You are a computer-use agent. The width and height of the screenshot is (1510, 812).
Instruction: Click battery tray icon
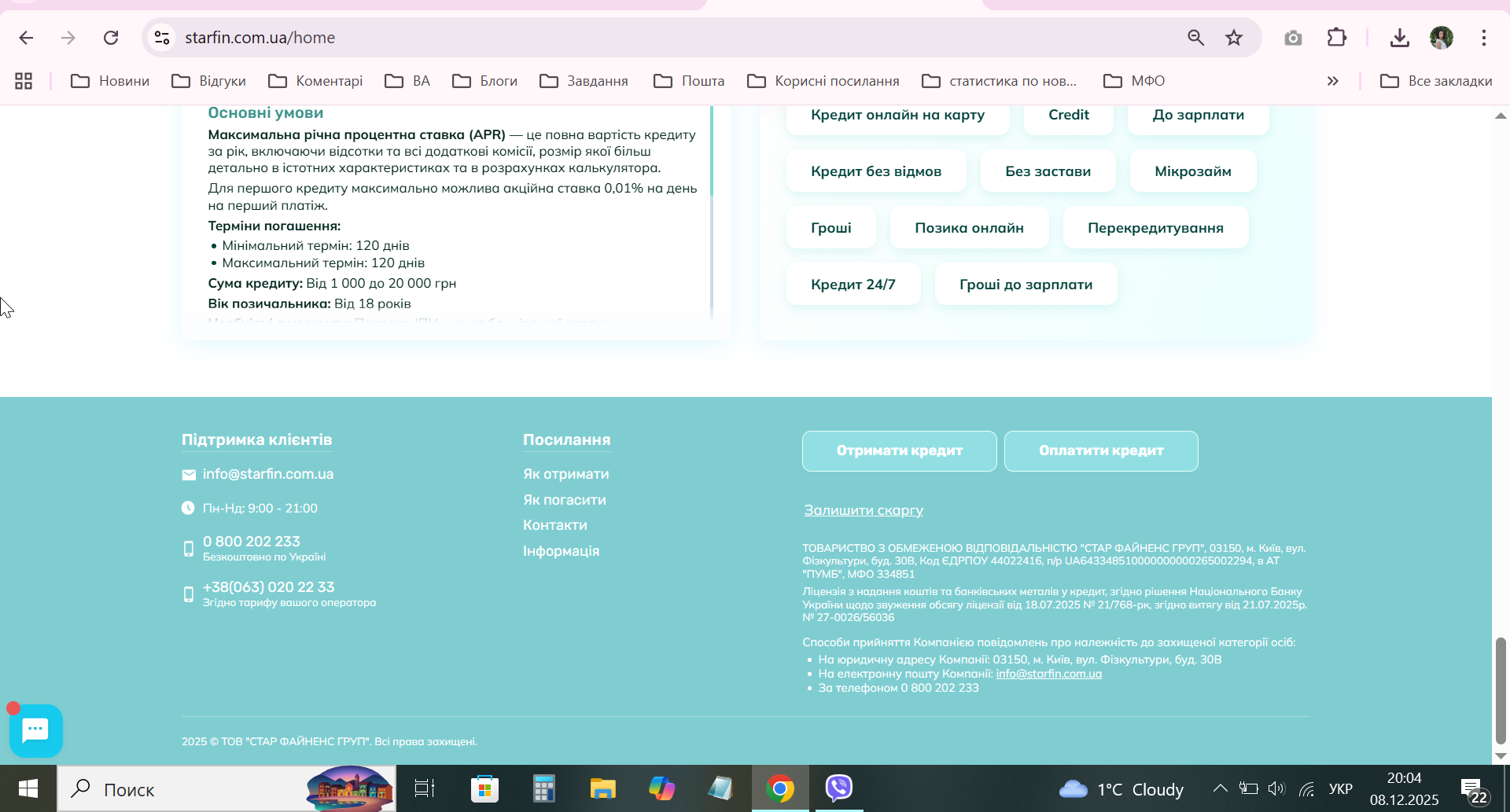point(1248,789)
